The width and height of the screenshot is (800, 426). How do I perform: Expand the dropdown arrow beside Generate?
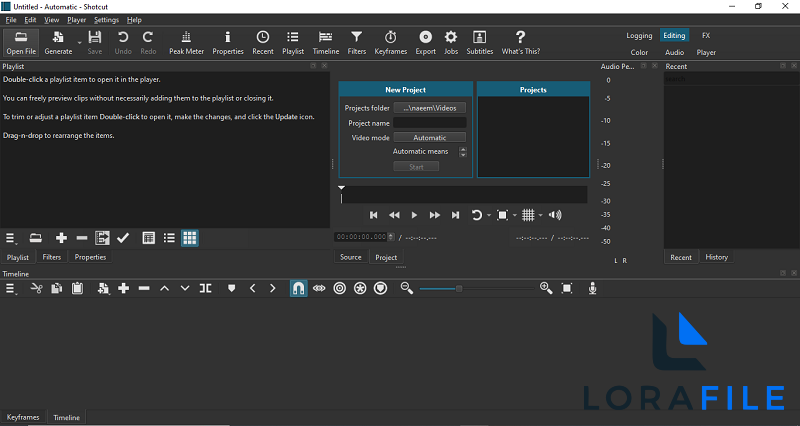(x=79, y=43)
